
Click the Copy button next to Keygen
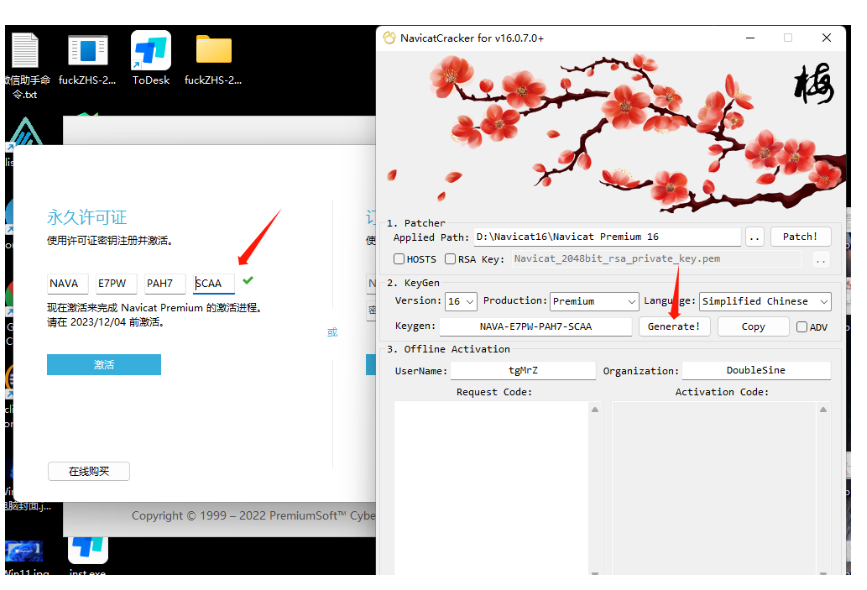(x=753, y=327)
